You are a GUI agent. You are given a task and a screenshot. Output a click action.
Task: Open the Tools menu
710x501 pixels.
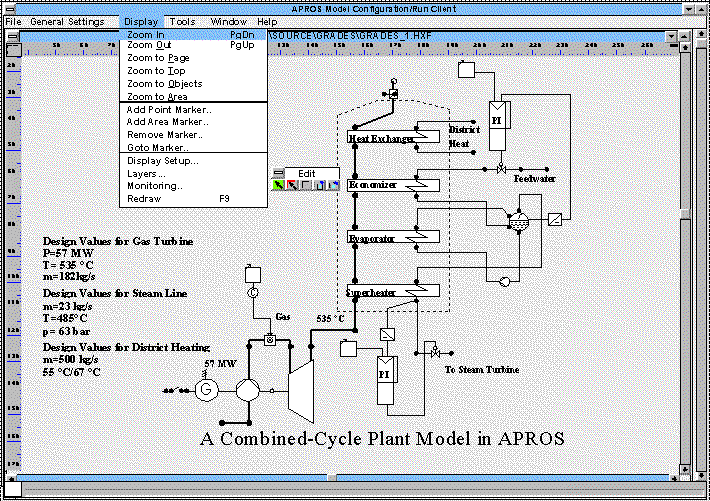(182, 22)
